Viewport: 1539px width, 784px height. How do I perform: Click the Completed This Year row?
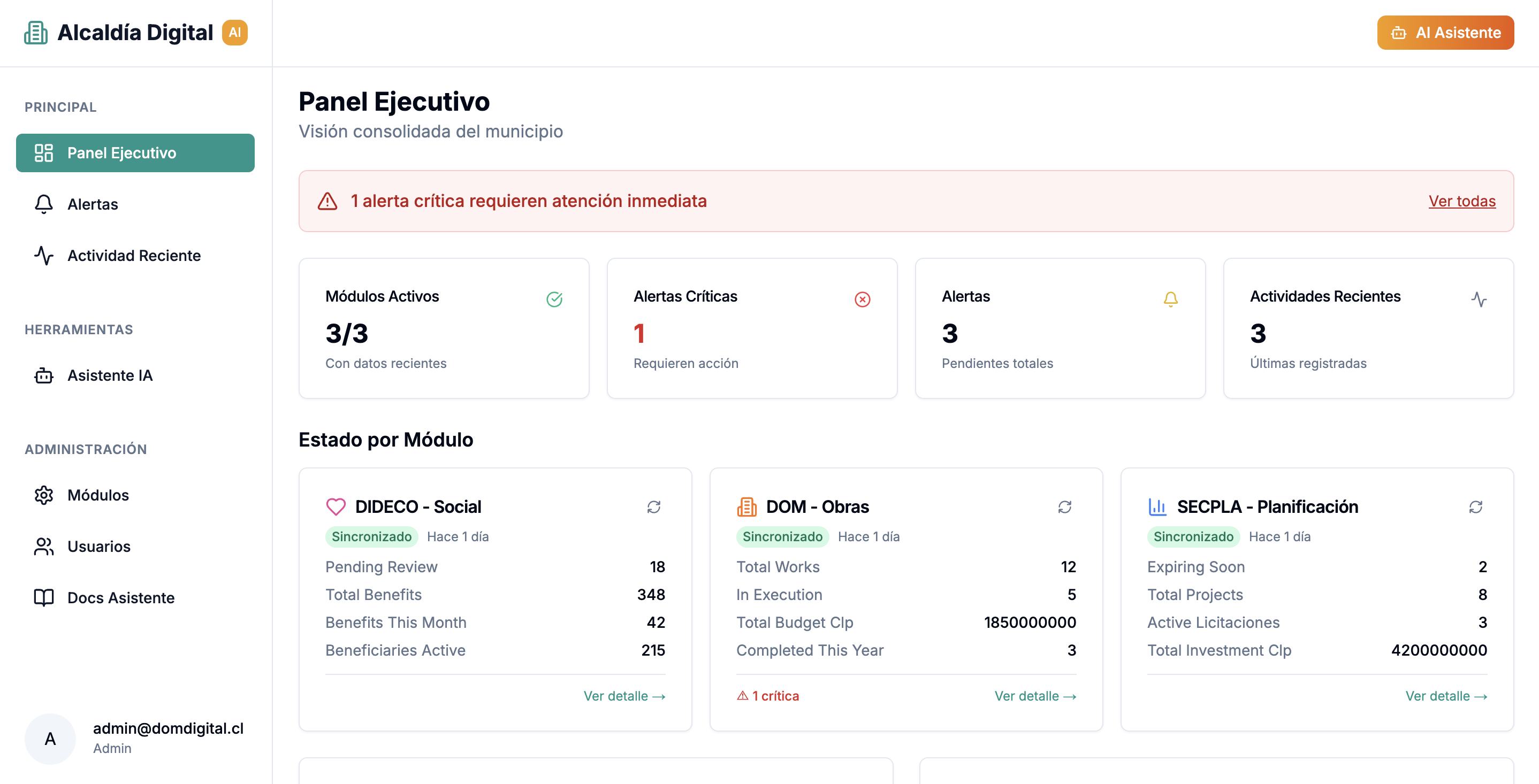pos(906,650)
